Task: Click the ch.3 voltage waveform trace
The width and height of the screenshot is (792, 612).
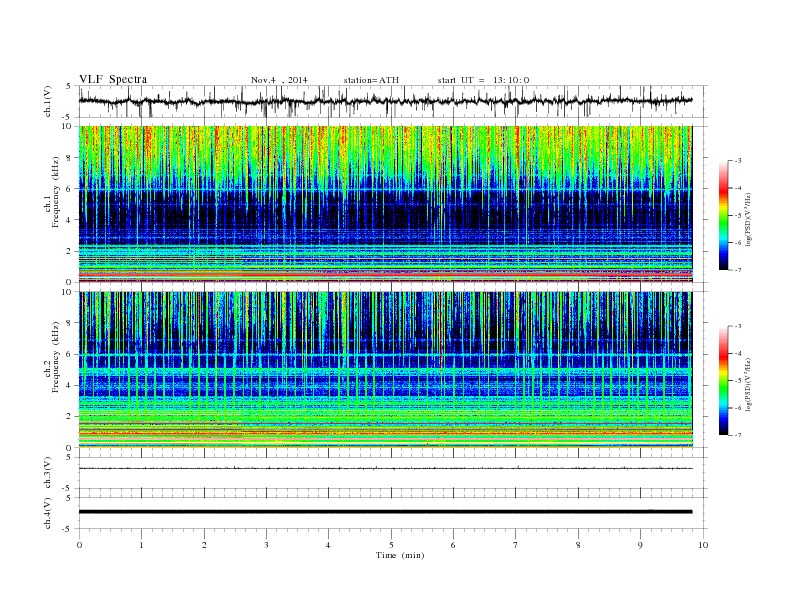Action: coord(385,468)
